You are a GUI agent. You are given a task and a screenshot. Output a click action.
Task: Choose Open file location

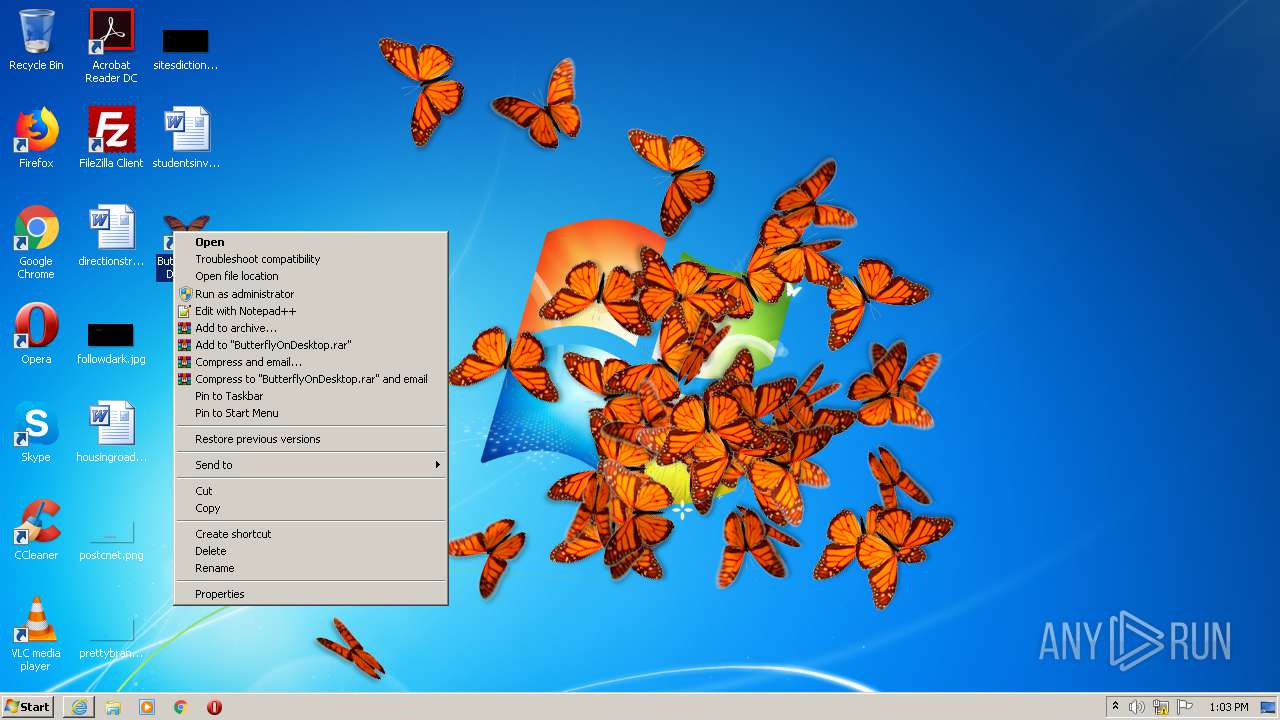pyautogui.click(x=311, y=276)
